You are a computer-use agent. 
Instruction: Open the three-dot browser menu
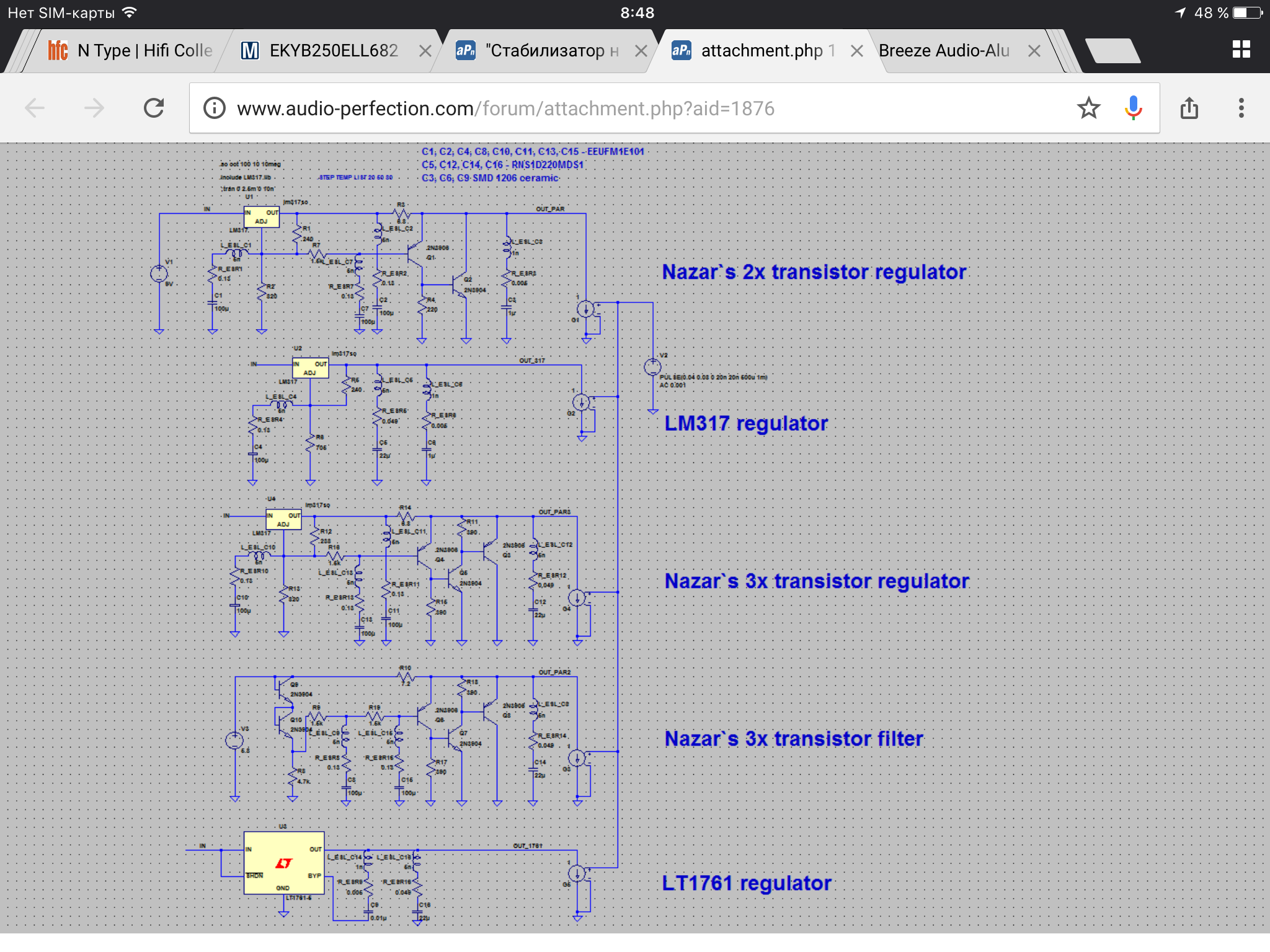click(x=1241, y=108)
